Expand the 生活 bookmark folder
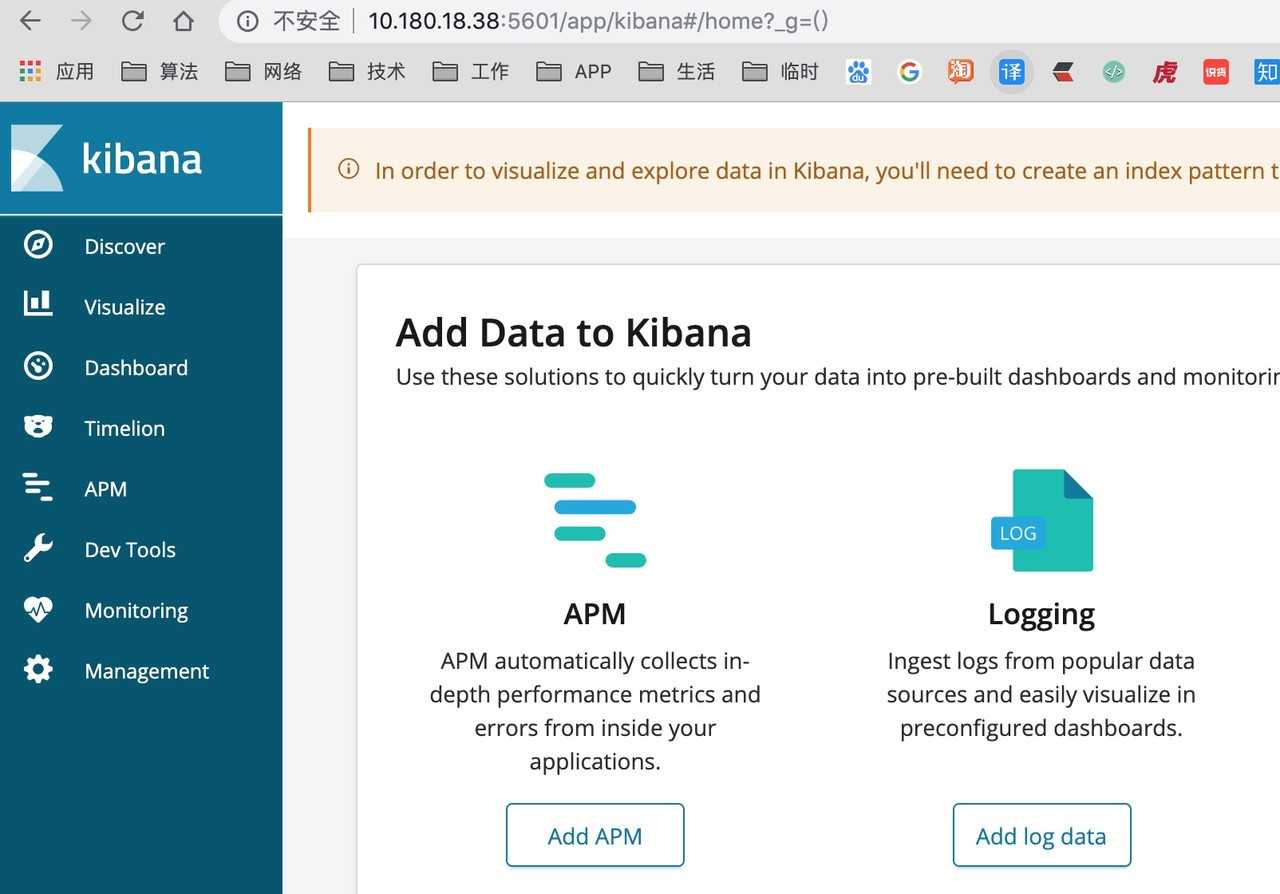Image resolution: width=1280 pixels, height=894 pixels. coord(678,71)
